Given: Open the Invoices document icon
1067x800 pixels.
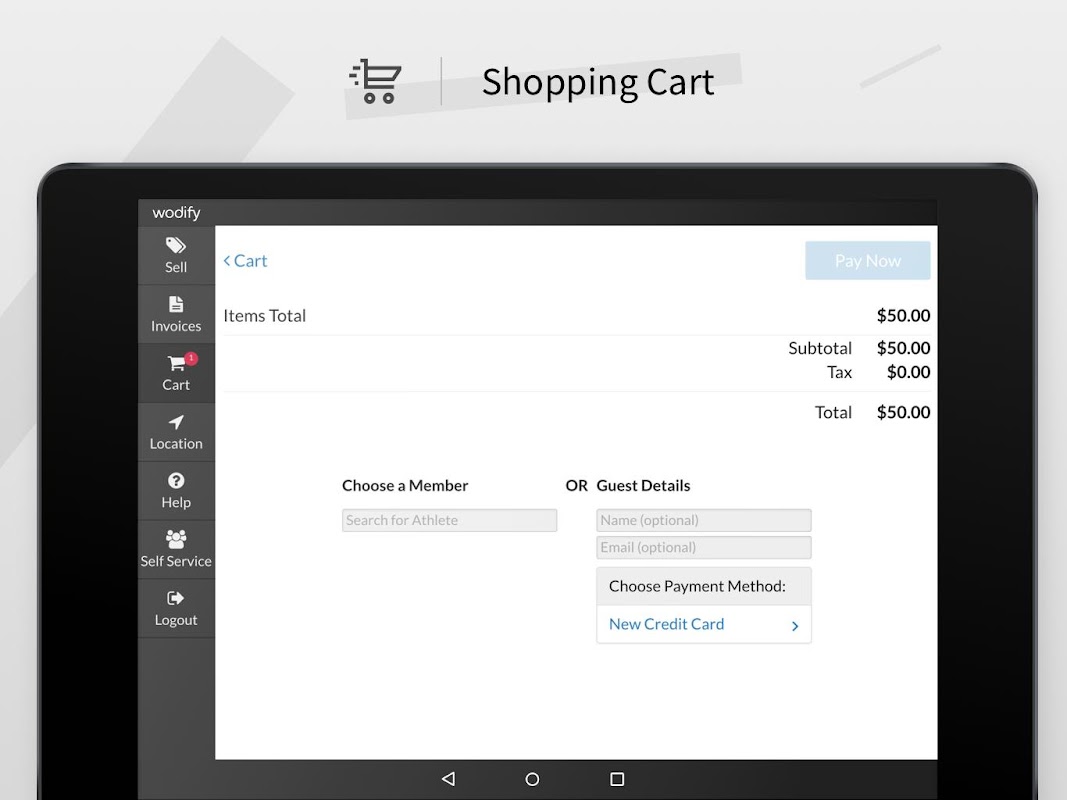Looking at the screenshot, I should (x=176, y=304).
